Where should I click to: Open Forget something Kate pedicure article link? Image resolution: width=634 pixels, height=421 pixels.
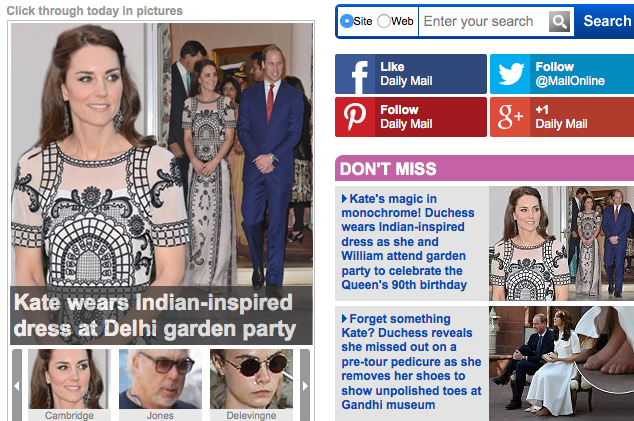(411, 362)
